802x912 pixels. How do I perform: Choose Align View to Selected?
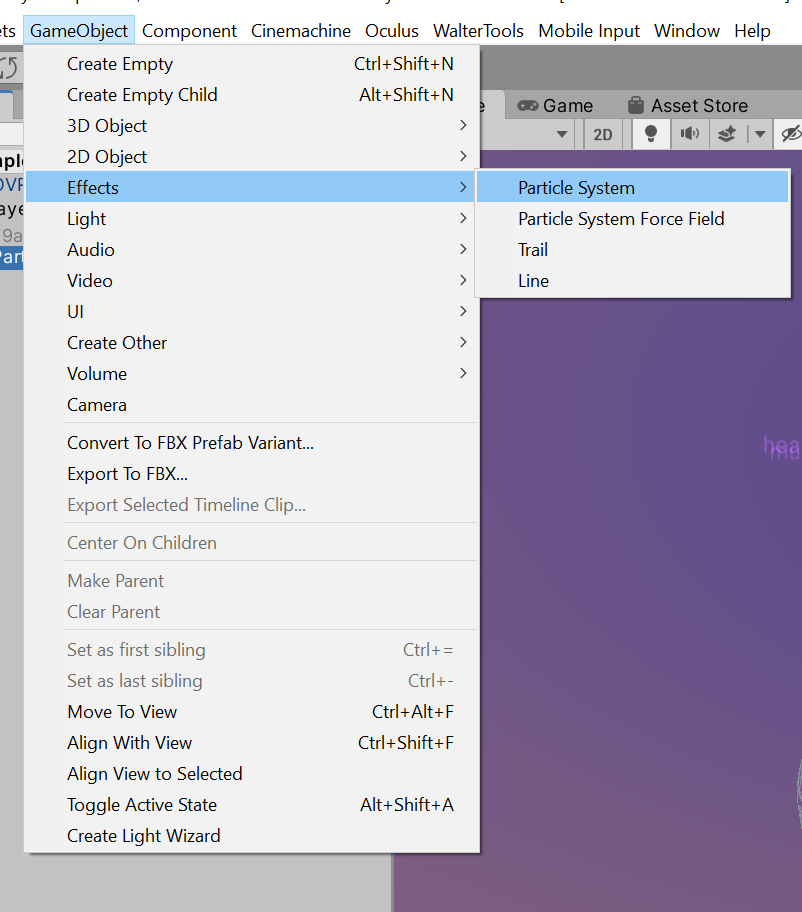252,774
